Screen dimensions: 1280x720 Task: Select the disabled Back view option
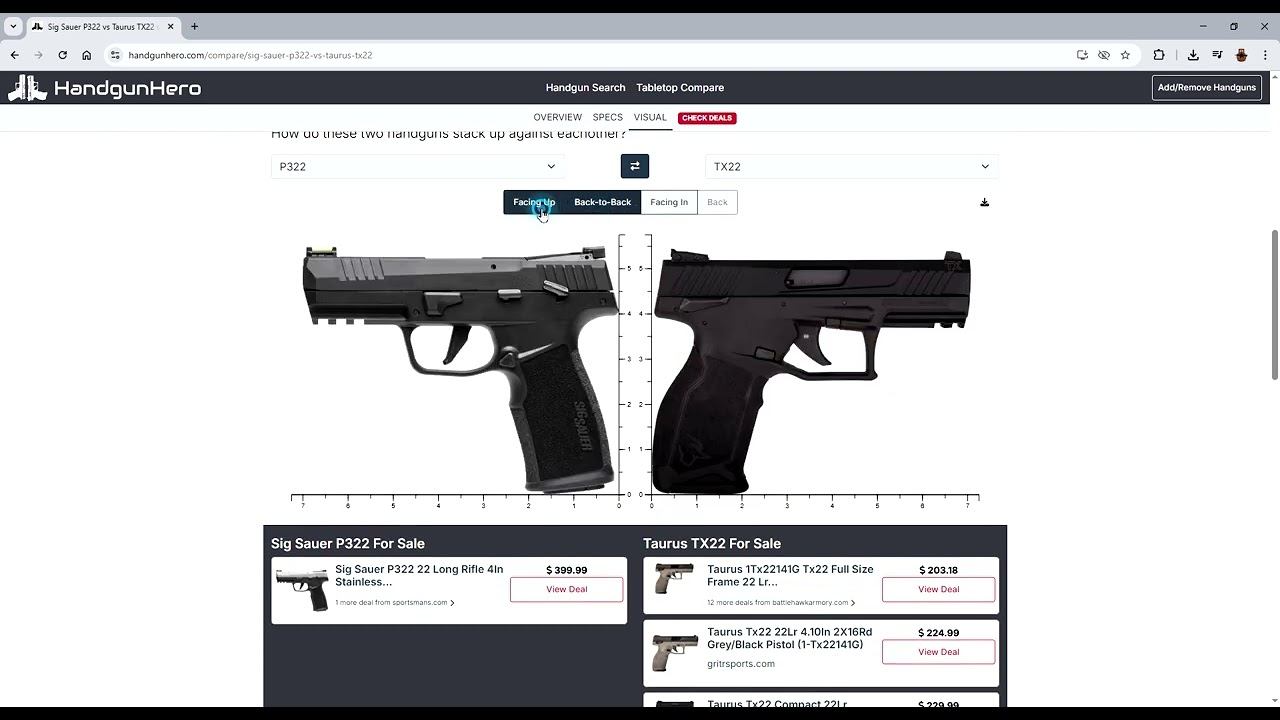click(717, 202)
